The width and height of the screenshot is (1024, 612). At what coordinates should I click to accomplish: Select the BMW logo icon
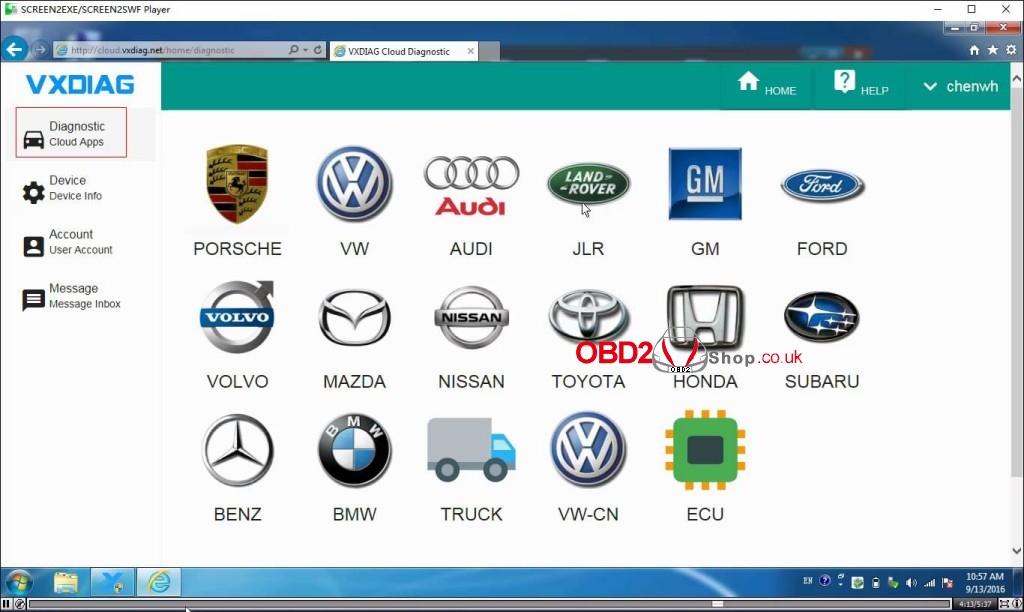pyautogui.click(x=354, y=450)
